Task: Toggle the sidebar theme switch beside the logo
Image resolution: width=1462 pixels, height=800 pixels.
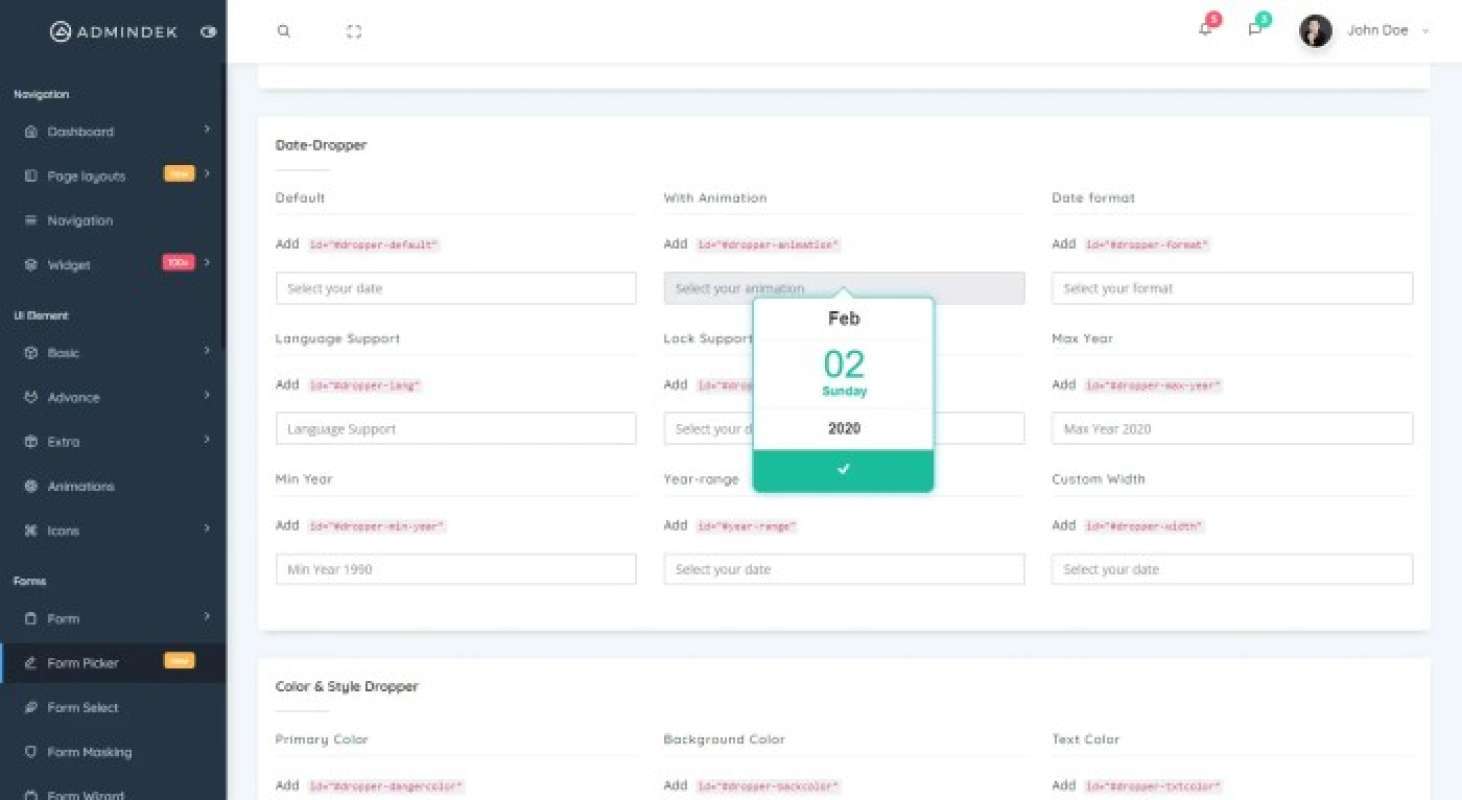Action: click(x=208, y=31)
